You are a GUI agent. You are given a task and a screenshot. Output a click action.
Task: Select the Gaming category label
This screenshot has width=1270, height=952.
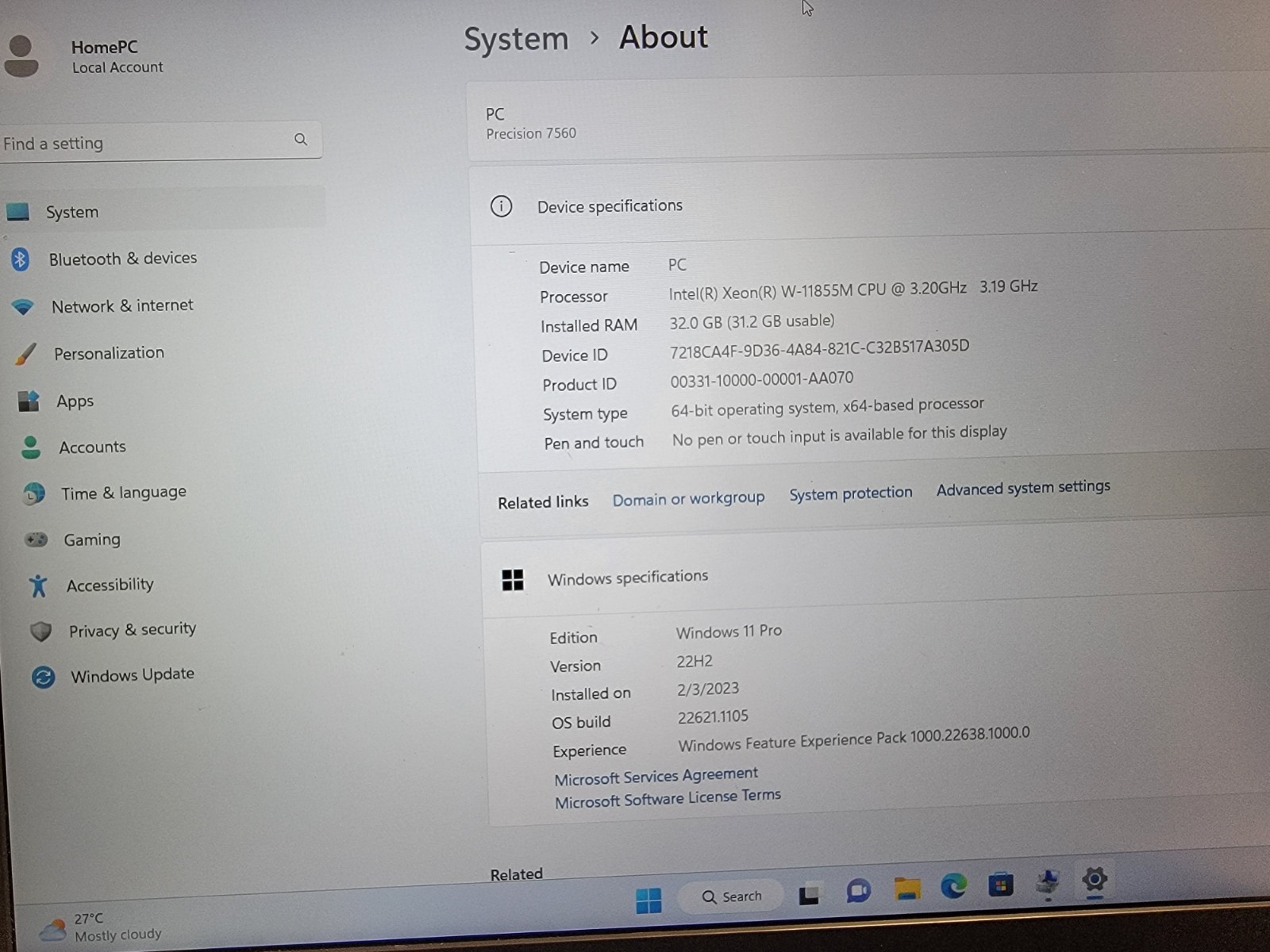click(92, 539)
